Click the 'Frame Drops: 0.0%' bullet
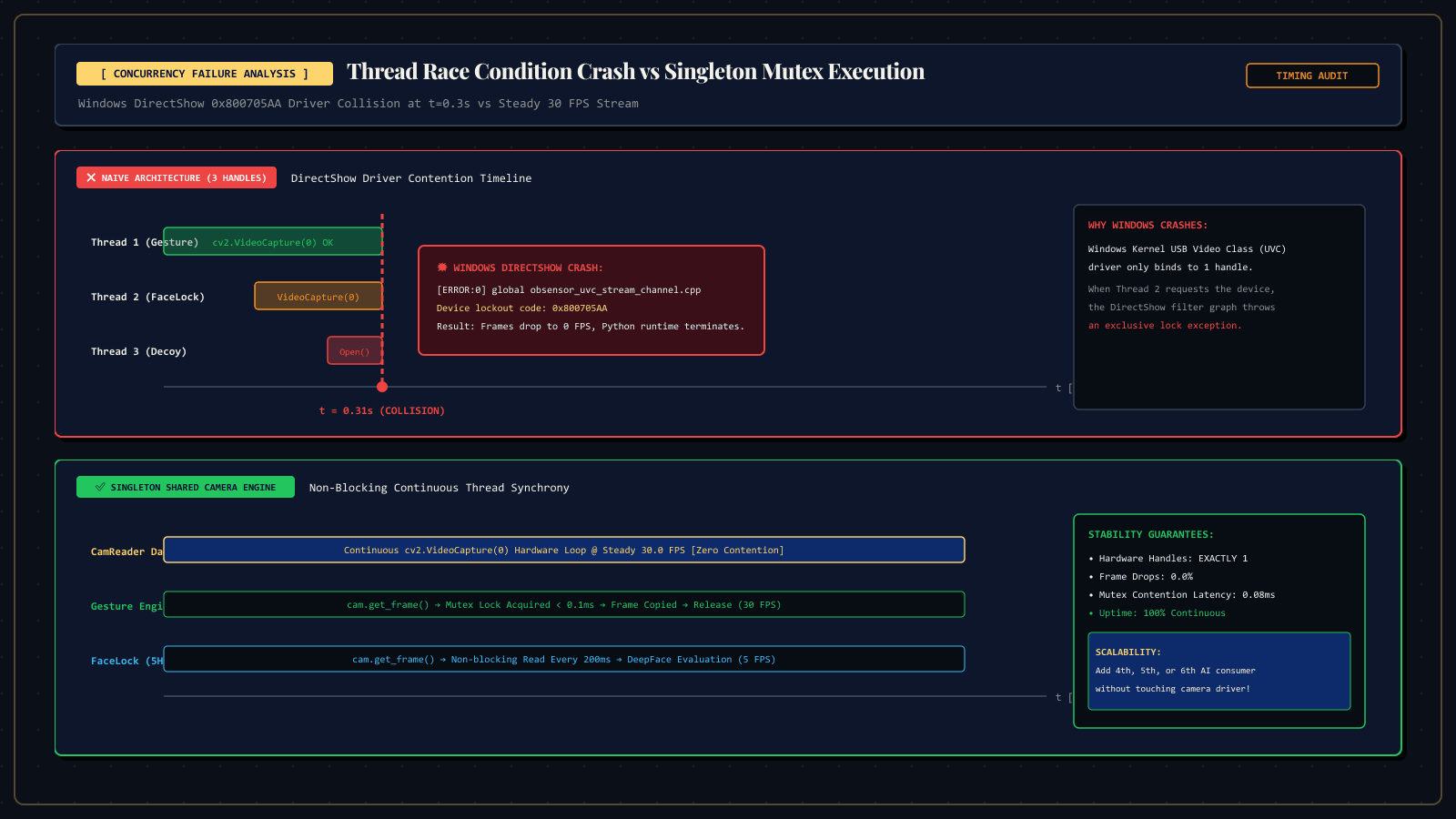The image size is (1456, 819). pyautogui.click(x=1141, y=577)
